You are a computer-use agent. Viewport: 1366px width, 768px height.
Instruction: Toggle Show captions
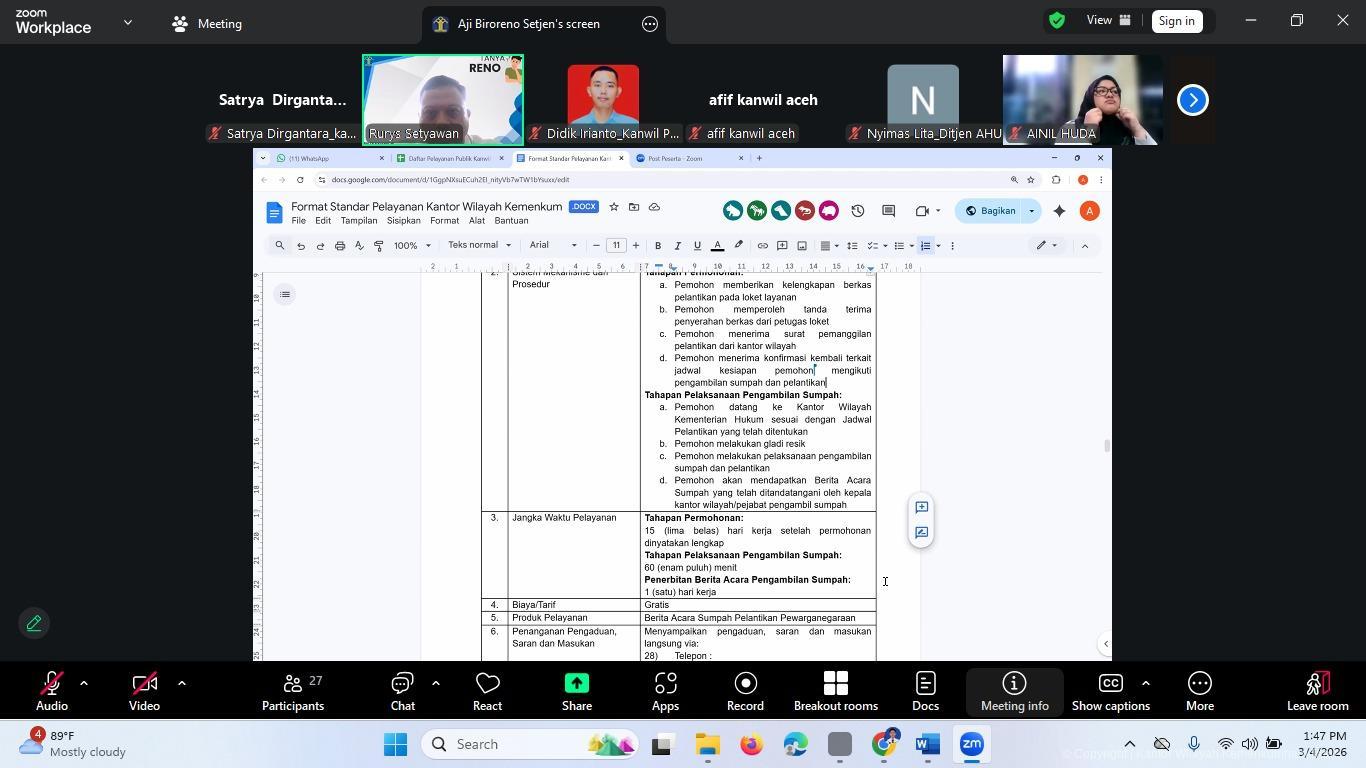(x=1110, y=691)
